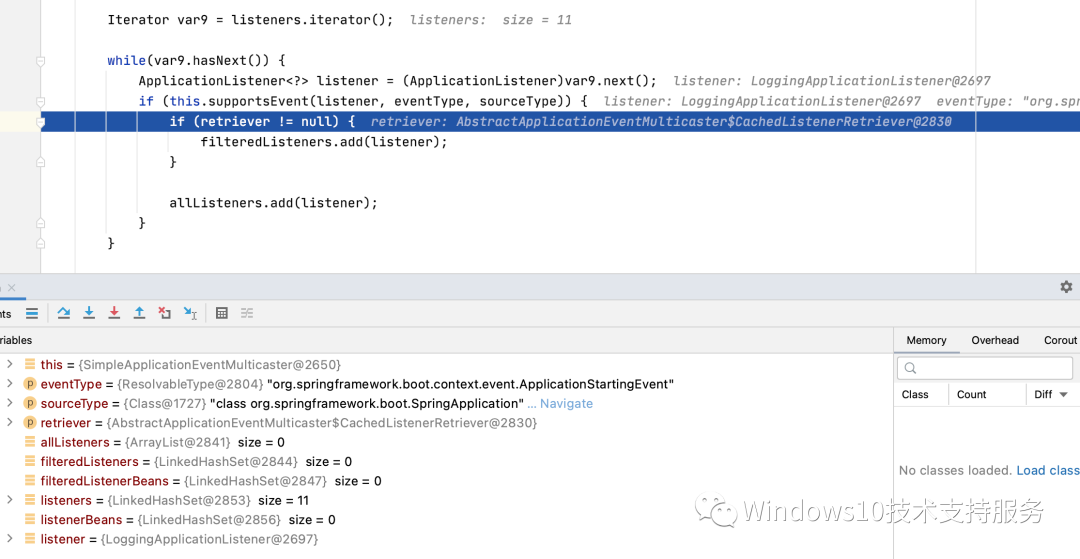
Task: Click the Count column header
Action: click(x=971, y=394)
